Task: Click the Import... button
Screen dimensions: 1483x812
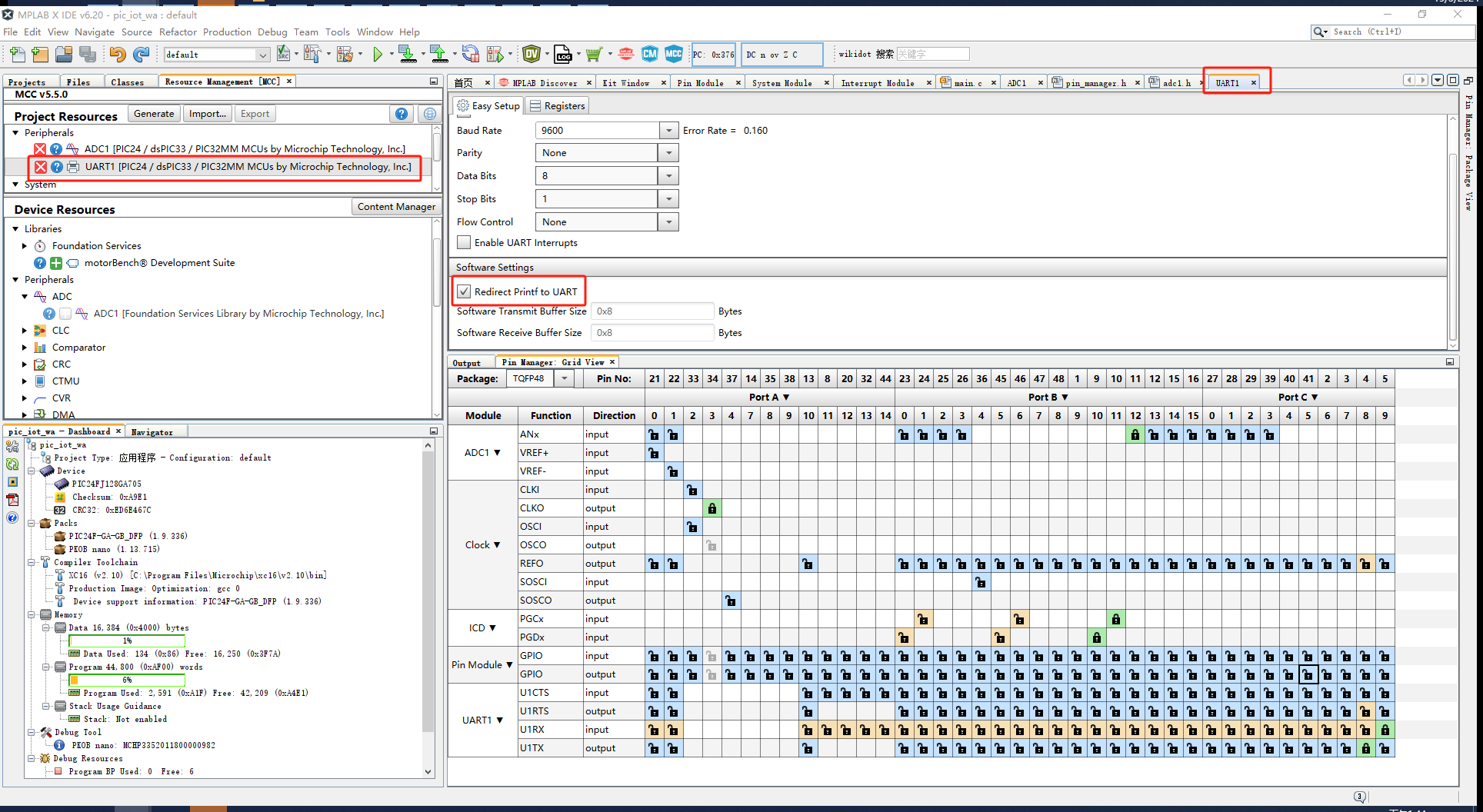Action: coord(208,114)
